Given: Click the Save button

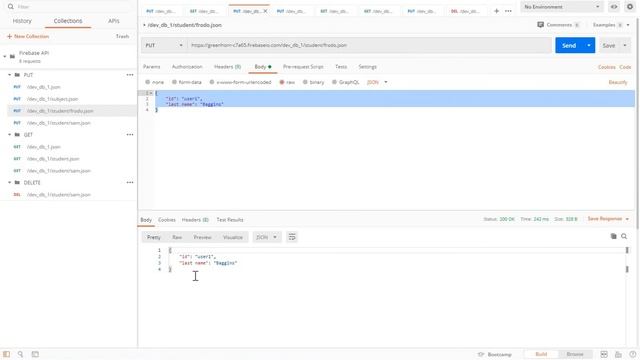Looking at the screenshot, I should 609,45.
